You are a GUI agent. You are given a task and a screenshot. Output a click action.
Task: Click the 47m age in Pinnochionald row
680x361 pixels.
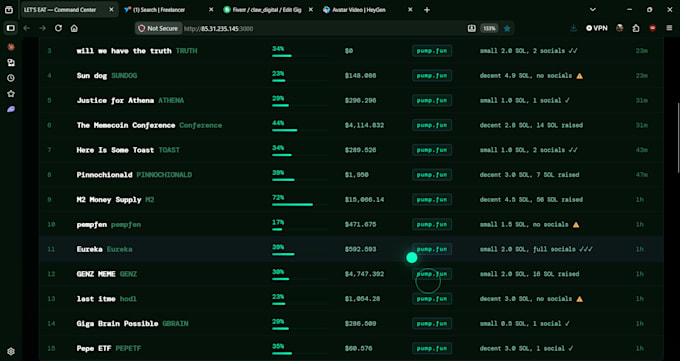pos(641,175)
